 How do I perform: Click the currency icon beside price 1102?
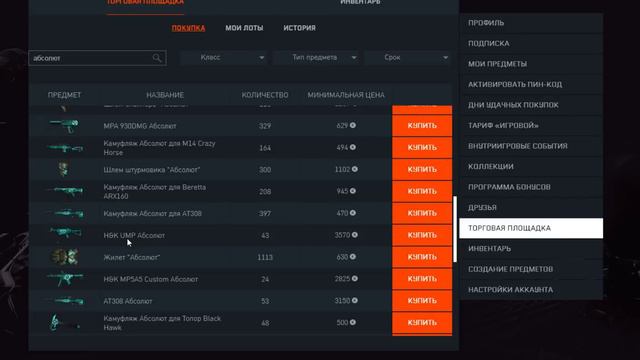(355, 169)
